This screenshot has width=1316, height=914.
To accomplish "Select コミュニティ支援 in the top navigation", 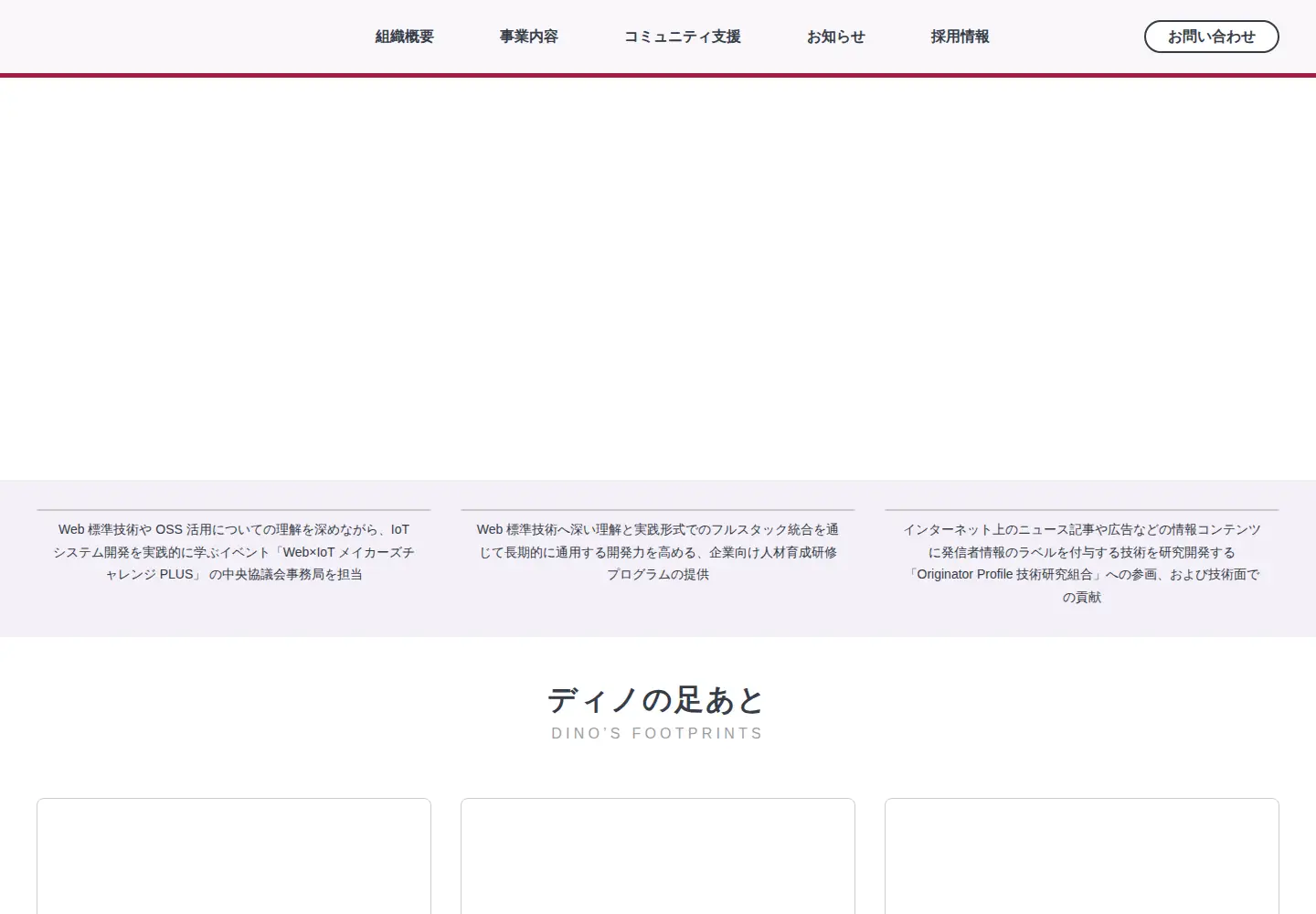I will 682,37.
